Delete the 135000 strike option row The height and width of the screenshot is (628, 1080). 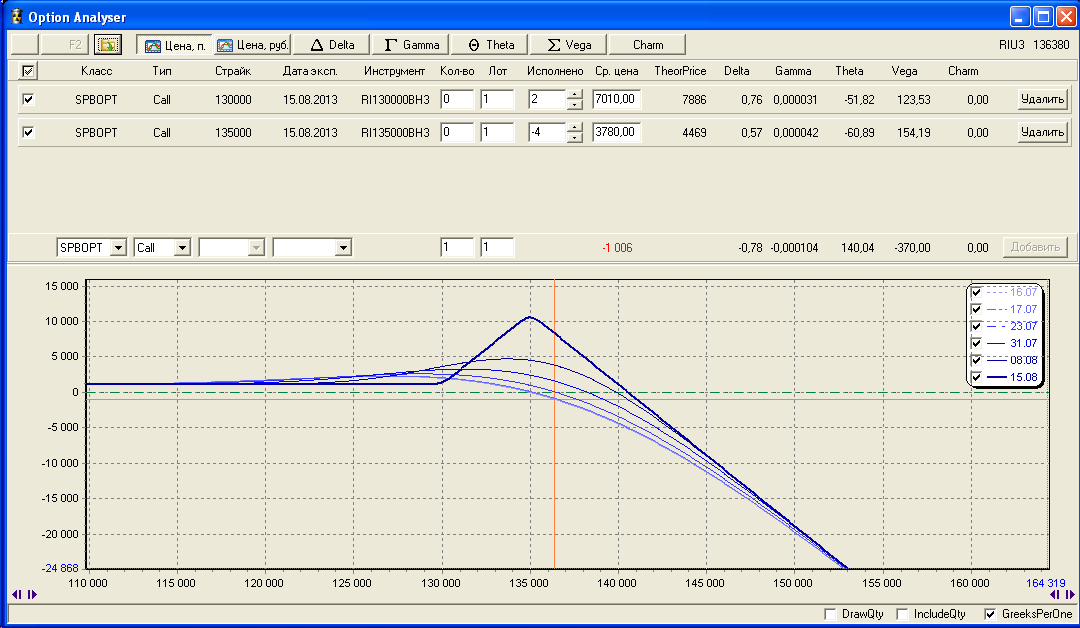[1043, 132]
